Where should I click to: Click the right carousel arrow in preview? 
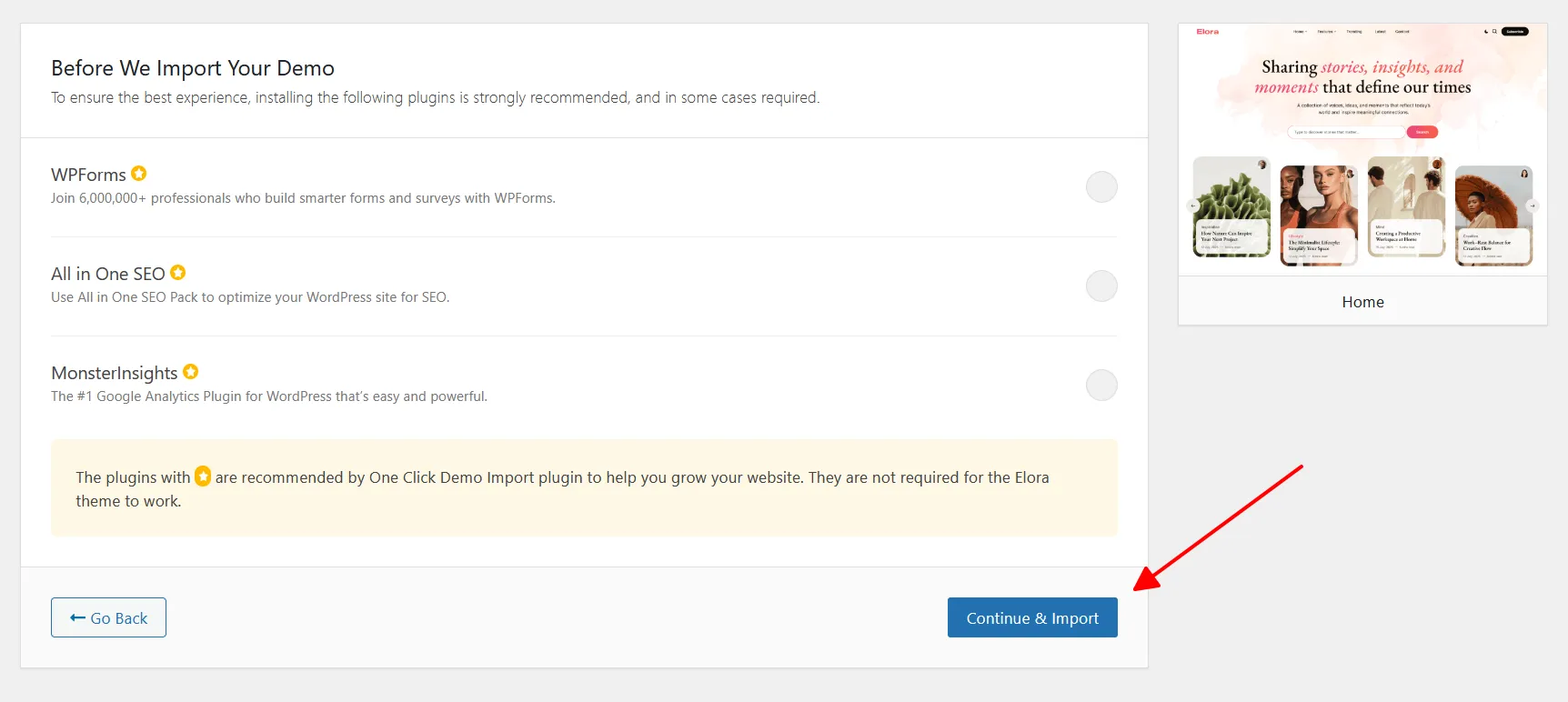[x=1533, y=206]
